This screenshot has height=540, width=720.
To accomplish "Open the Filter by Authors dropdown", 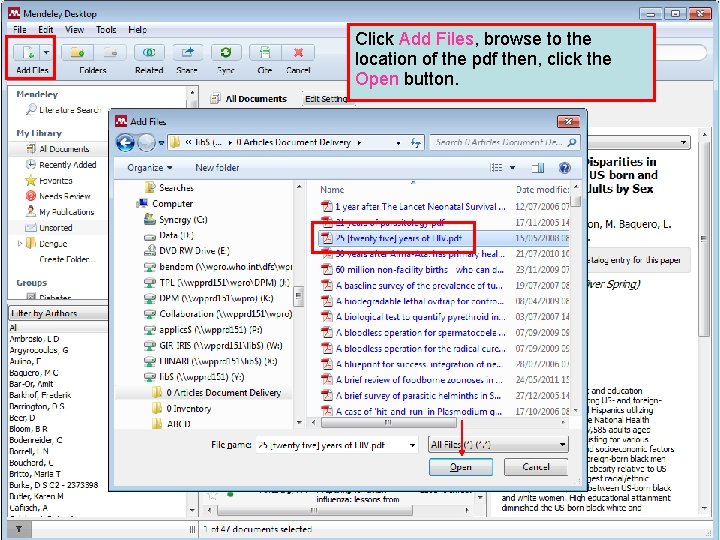I will (x=57, y=313).
